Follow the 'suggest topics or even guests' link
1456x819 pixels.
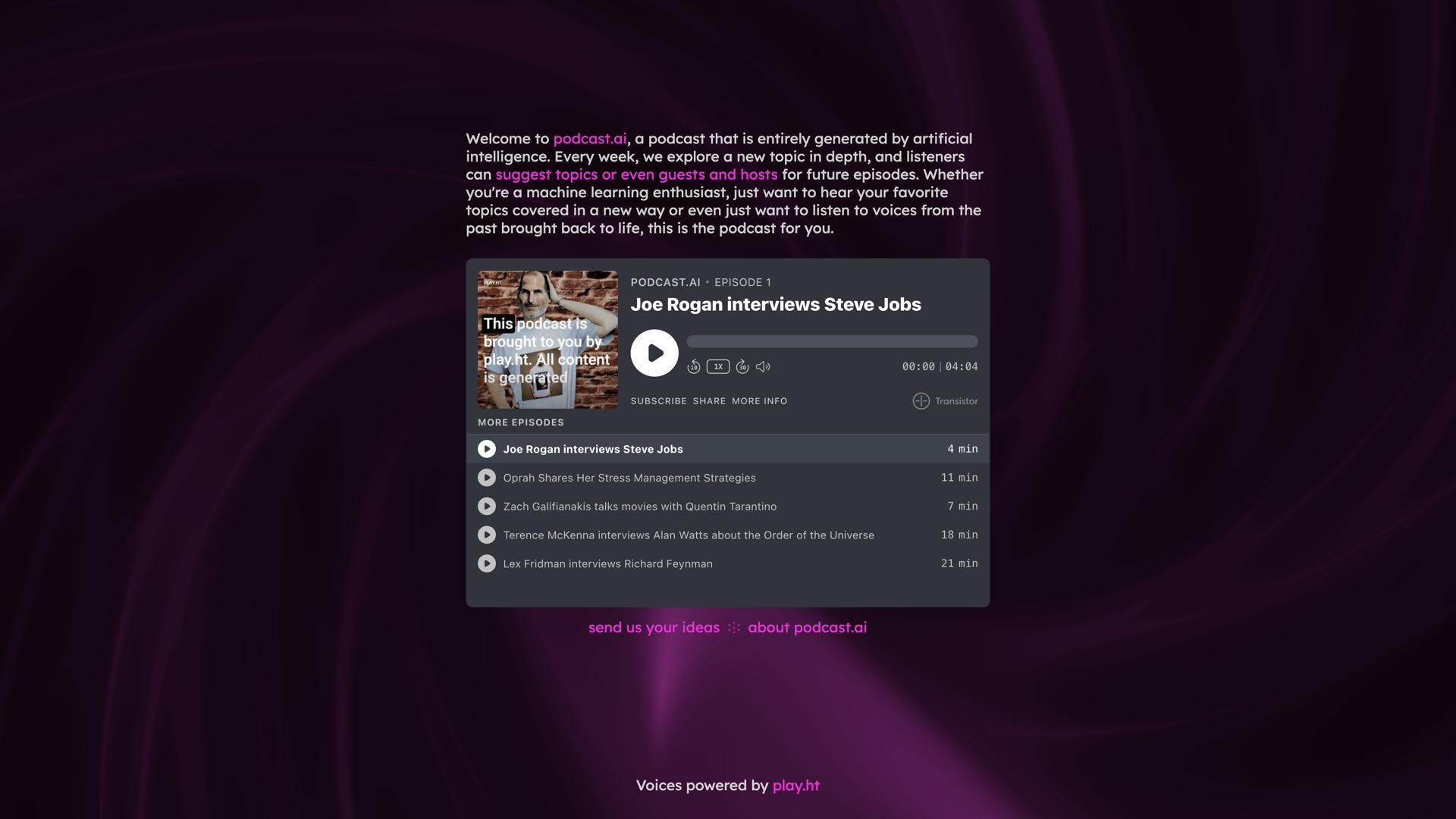(x=636, y=174)
